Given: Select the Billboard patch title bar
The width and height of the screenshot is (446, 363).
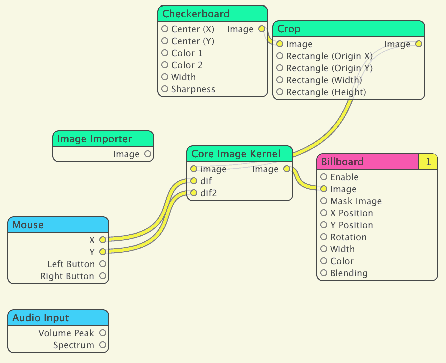Looking at the screenshot, I should [x=368, y=162].
